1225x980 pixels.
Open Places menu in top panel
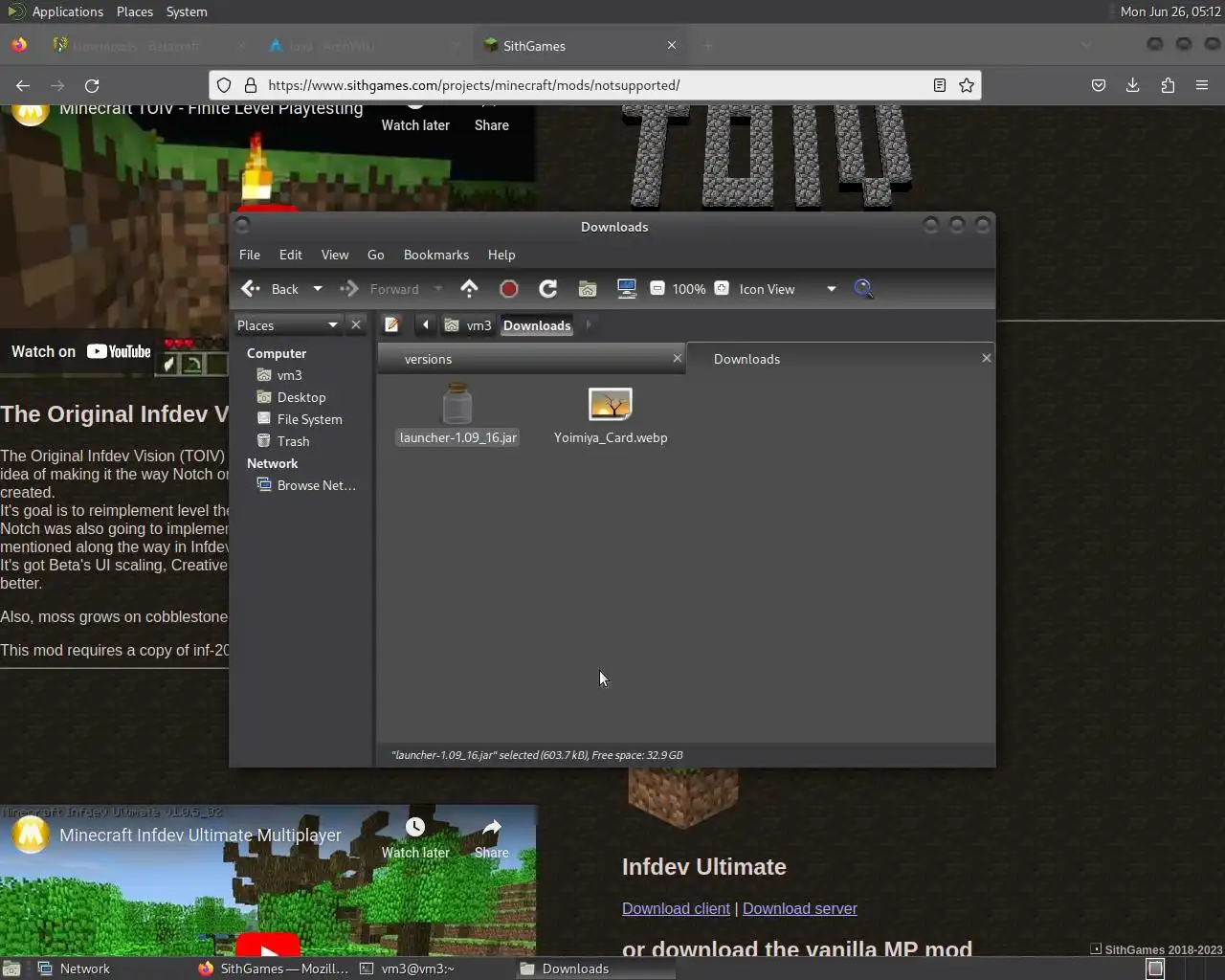(x=135, y=11)
